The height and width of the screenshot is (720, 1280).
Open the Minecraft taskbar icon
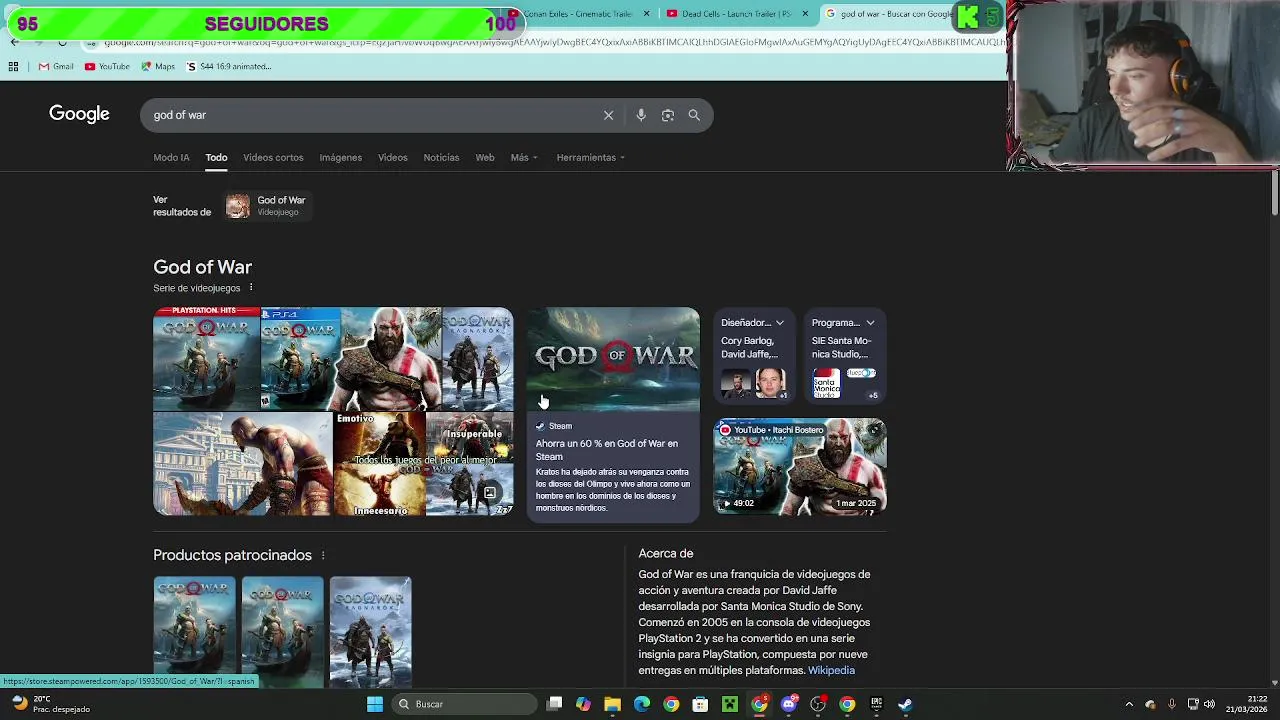click(730, 704)
